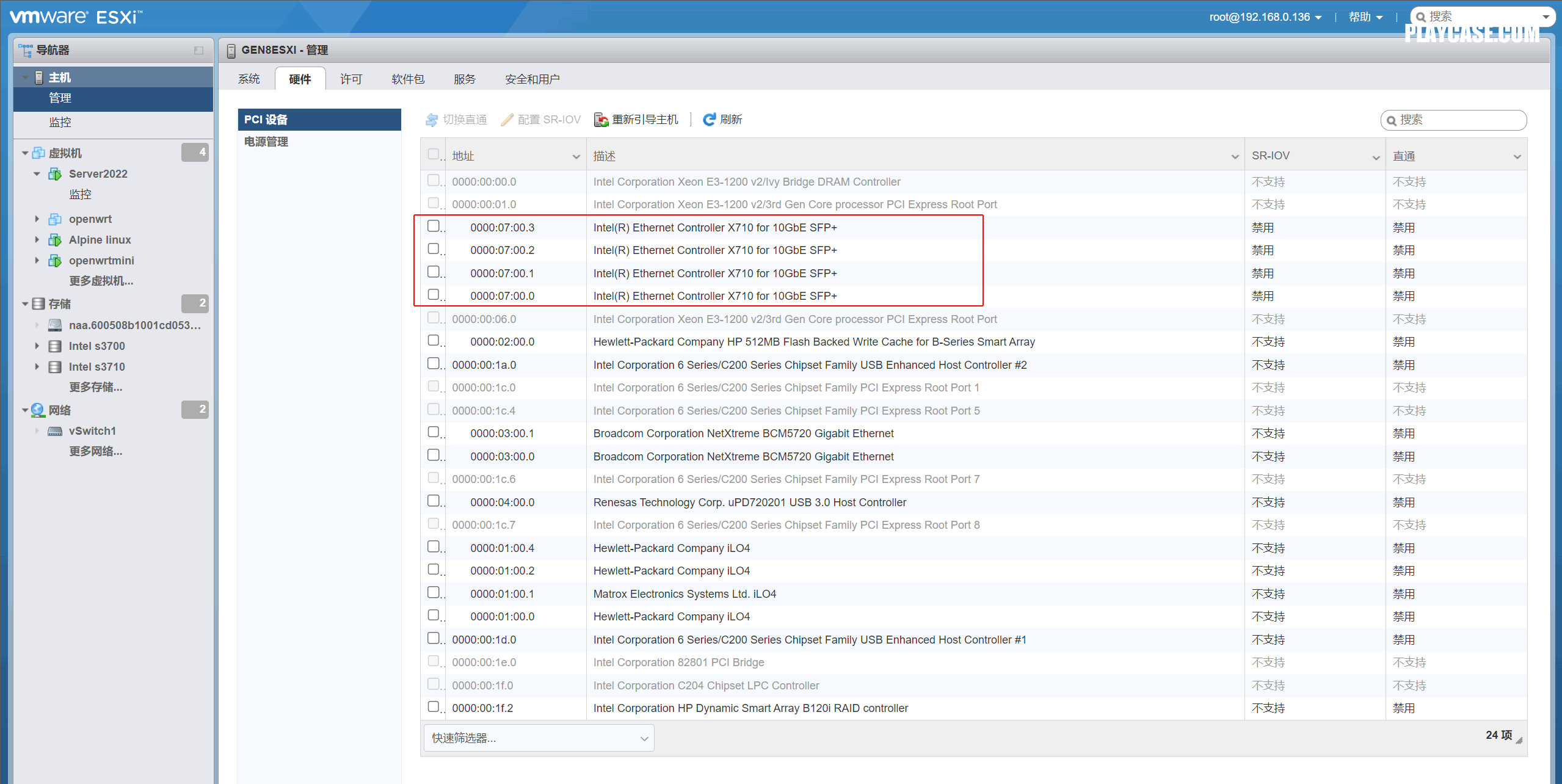Click the table resize grip beside 24 项
The image size is (1562, 784).
pyautogui.click(x=1519, y=739)
